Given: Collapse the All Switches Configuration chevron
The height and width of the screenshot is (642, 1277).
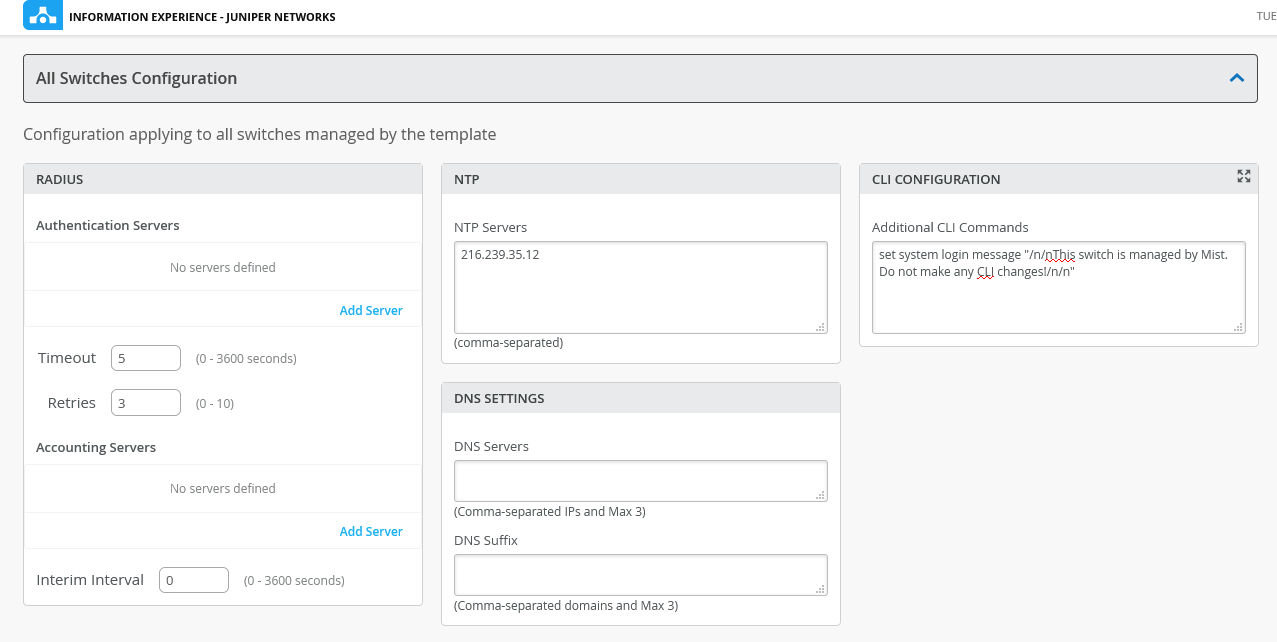Looking at the screenshot, I should coord(1237,78).
